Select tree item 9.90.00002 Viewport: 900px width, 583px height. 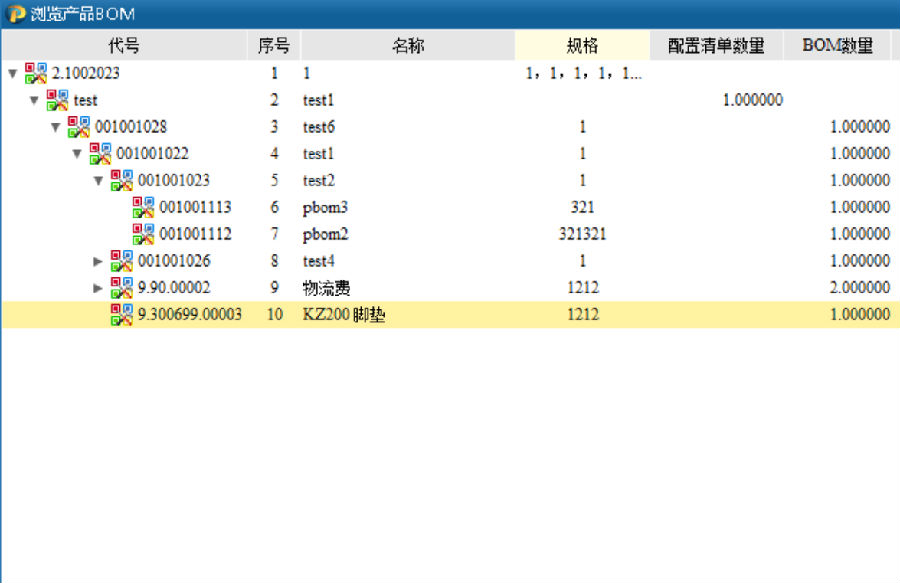click(174, 287)
